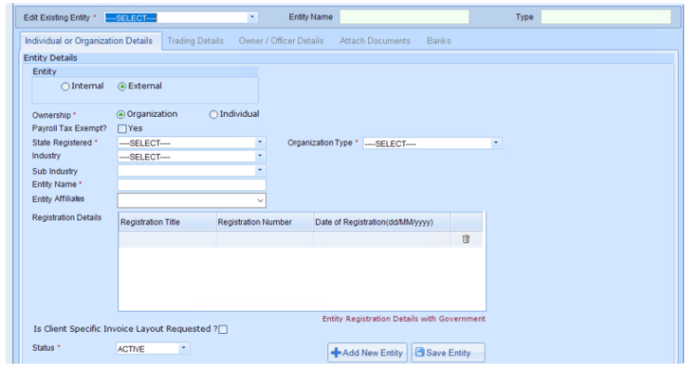Viewport: 688px width, 371px height.
Task: Click the Add New Entity button
Action: (367, 353)
